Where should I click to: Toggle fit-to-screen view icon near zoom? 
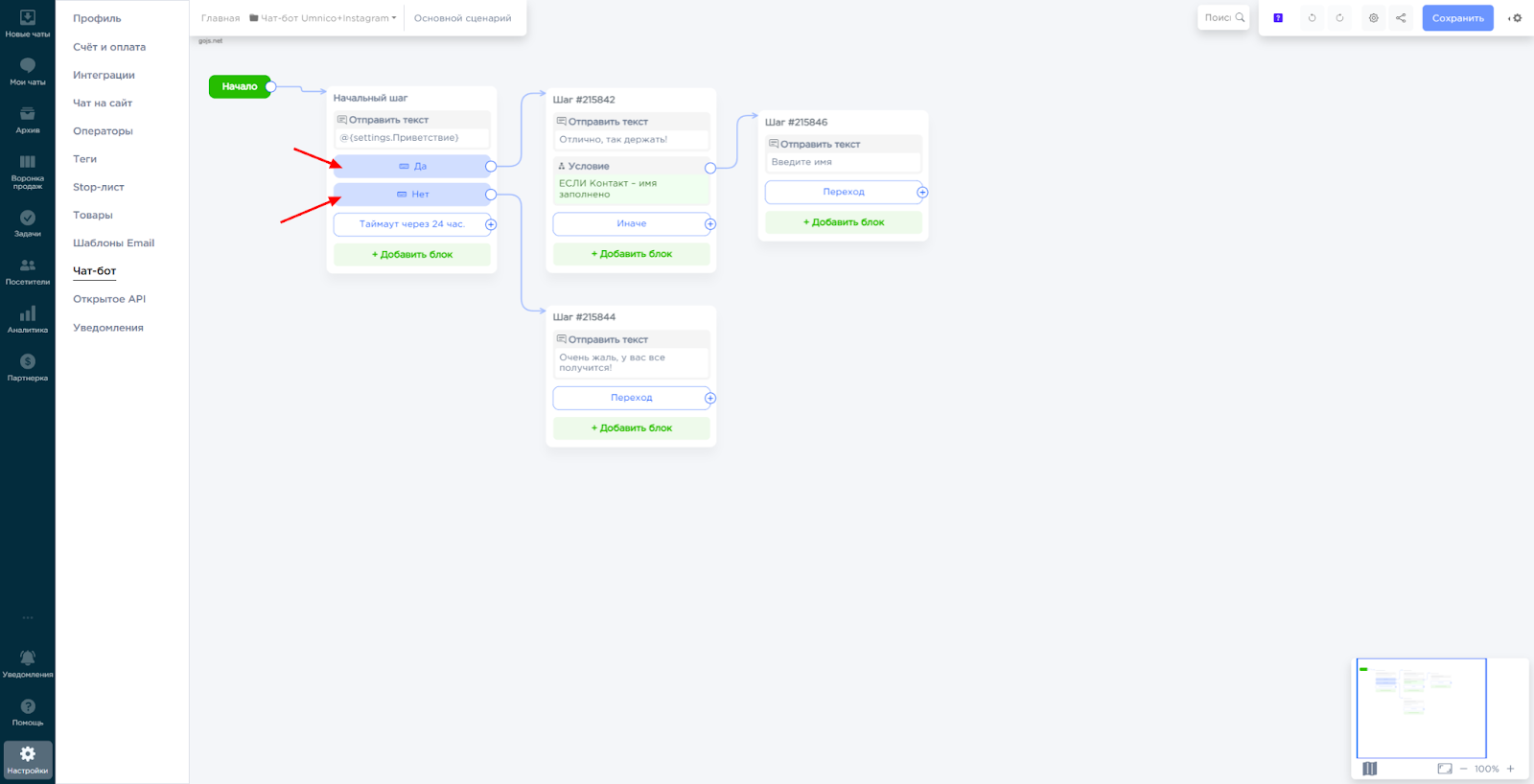[x=1444, y=769]
